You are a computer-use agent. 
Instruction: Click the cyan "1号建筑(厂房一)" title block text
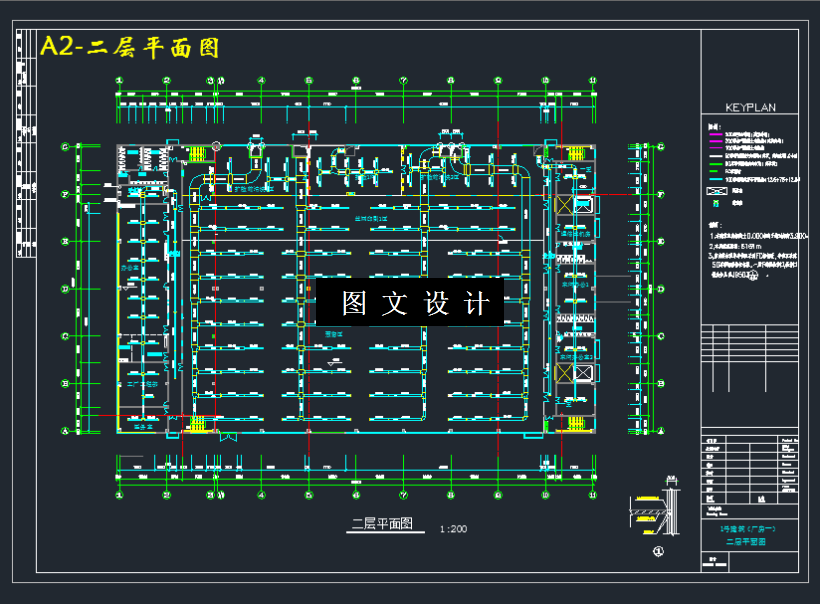[x=747, y=529]
